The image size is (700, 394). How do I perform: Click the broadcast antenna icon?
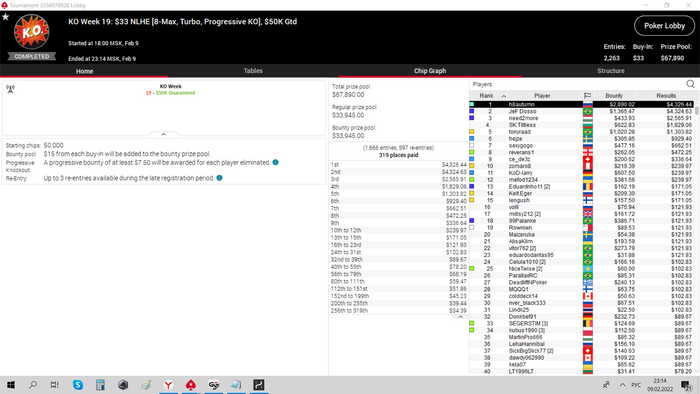tap(10, 89)
